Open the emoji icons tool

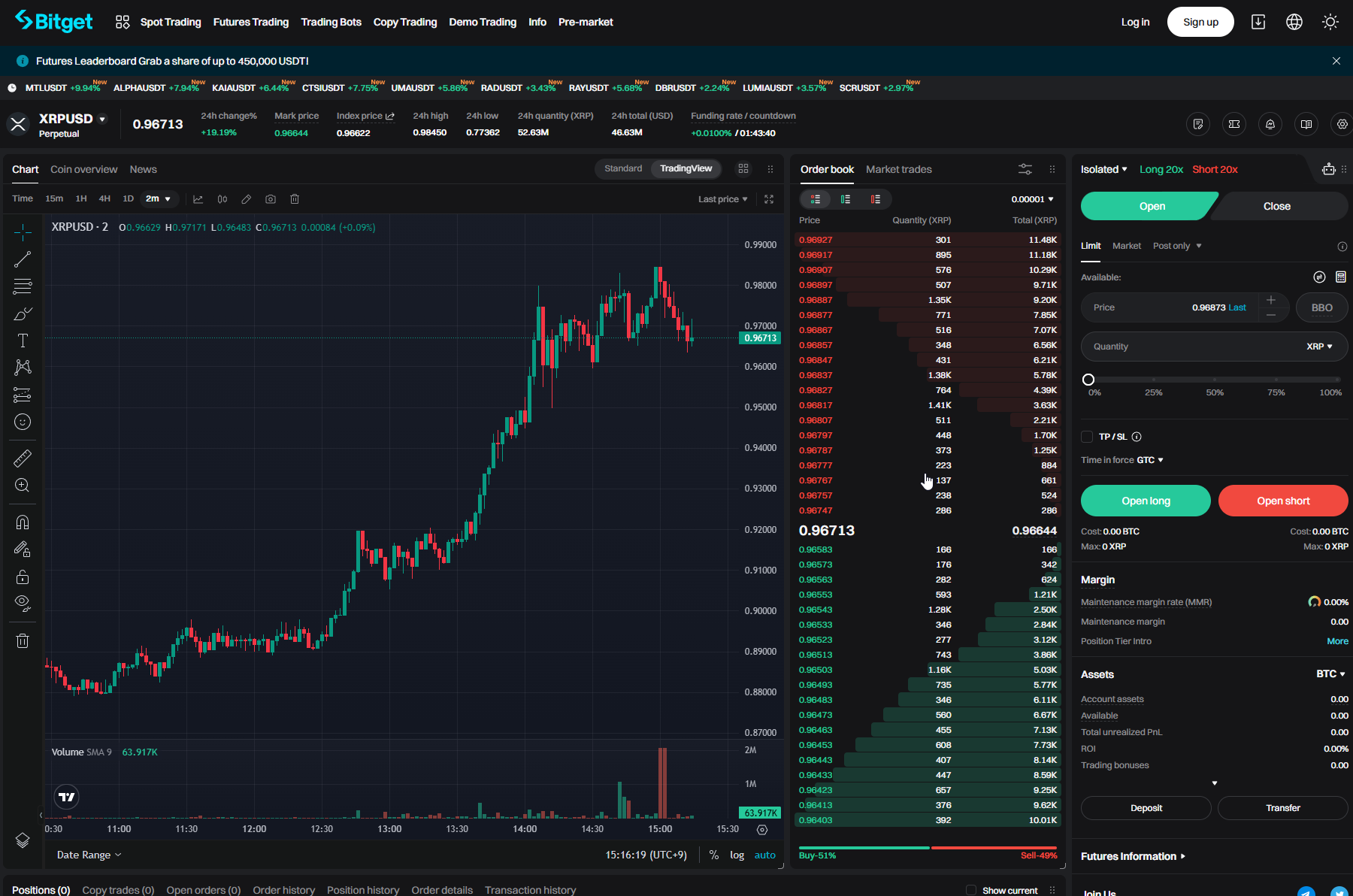click(23, 422)
